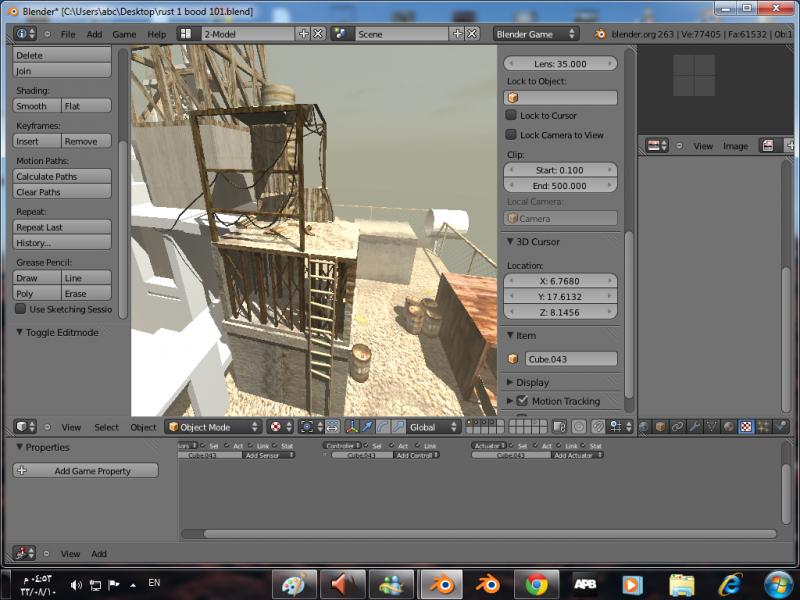
Task: Open the Blender Game engine dropdown
Action: [536, 33]
